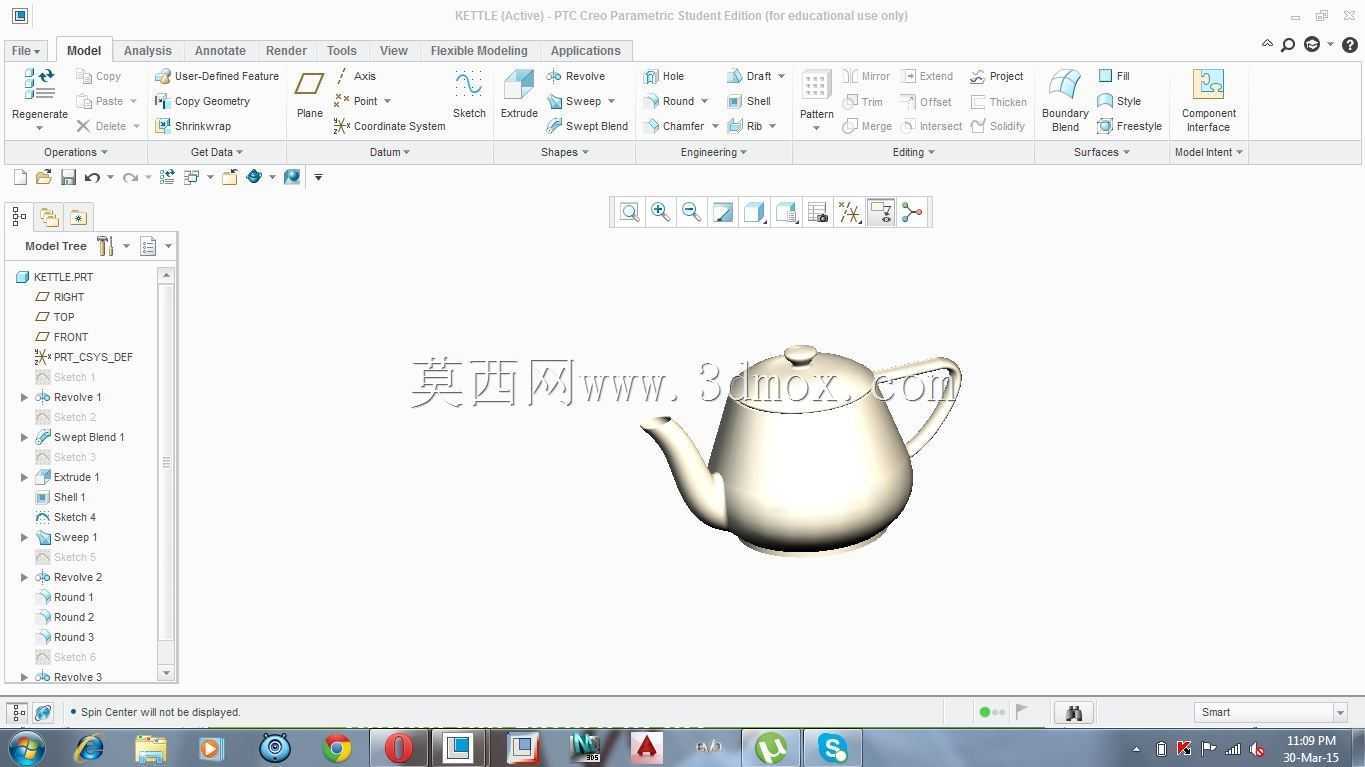Click the Zoom In magnifier icon
Screen dimensions: 1365x767
tap(660, 212)
